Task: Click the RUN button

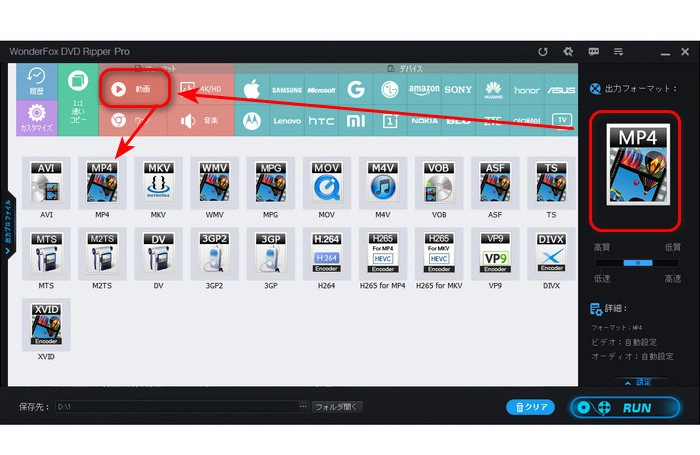Action: tap(625, 407)
